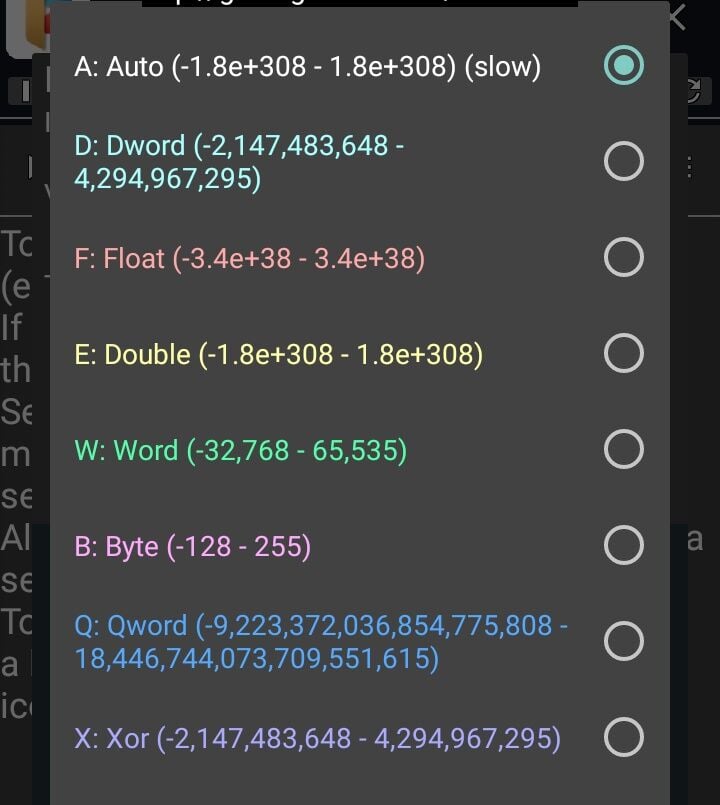Click the 'W: Word (-32,768 - 65,535)' text

pyautogui.click(x=241, y=451)
